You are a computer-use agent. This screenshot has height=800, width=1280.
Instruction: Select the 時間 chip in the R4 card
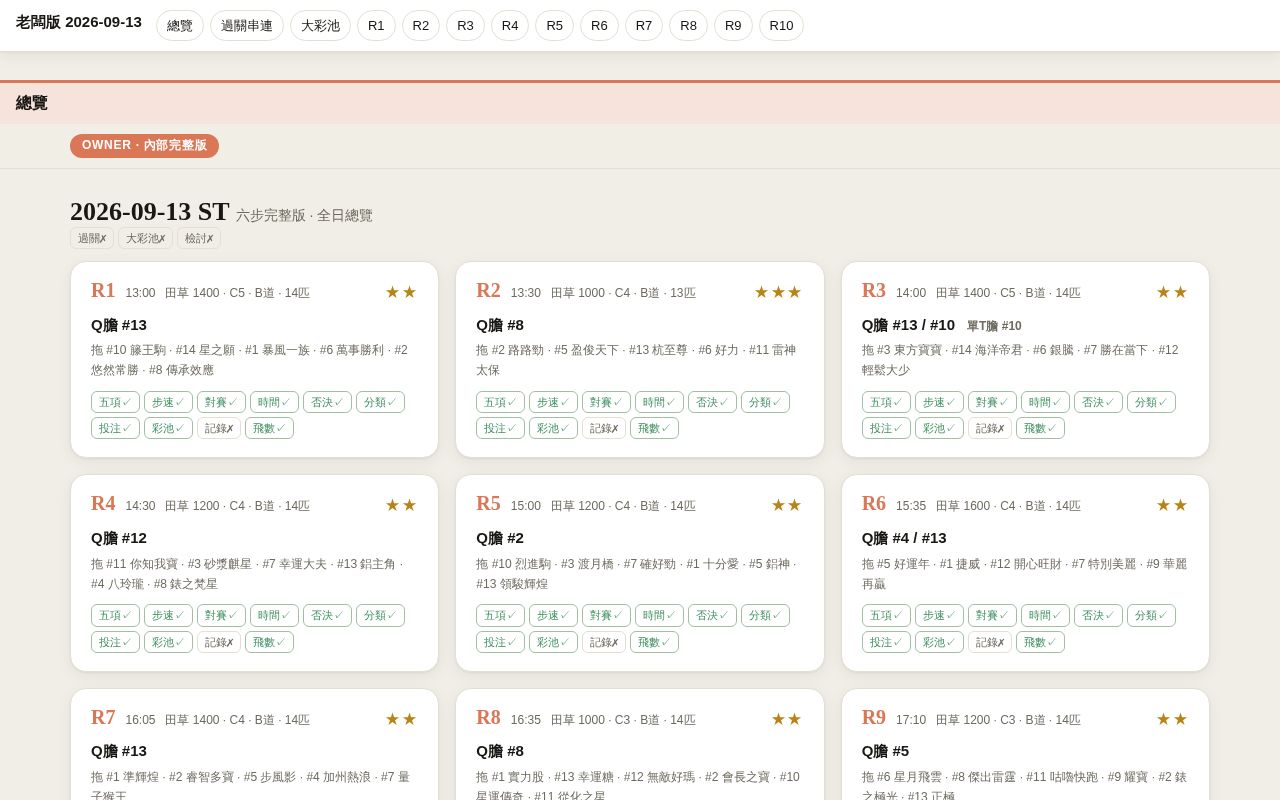(274, 615)
